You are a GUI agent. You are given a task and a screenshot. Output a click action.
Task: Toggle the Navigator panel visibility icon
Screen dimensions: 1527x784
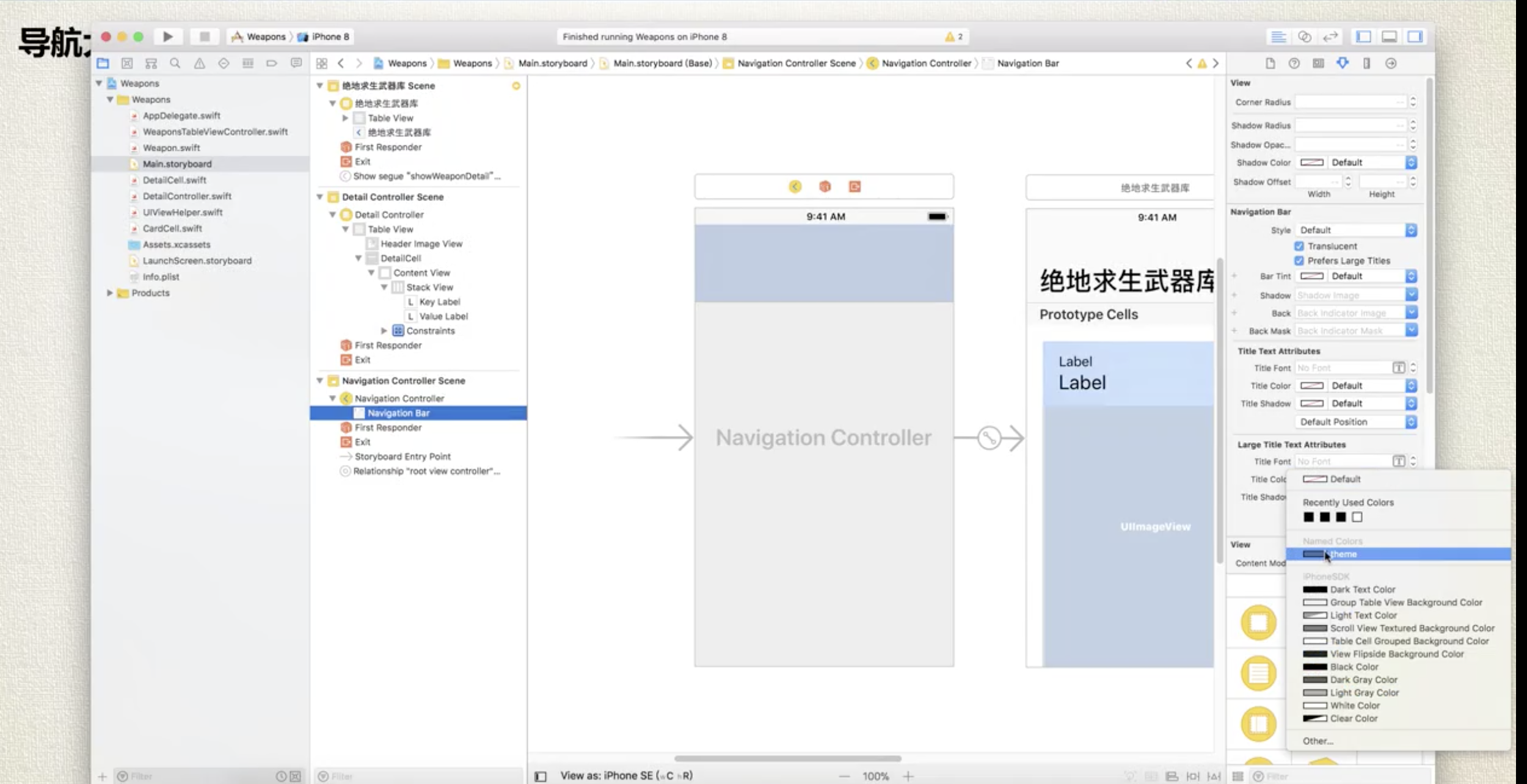point(1363,37)
